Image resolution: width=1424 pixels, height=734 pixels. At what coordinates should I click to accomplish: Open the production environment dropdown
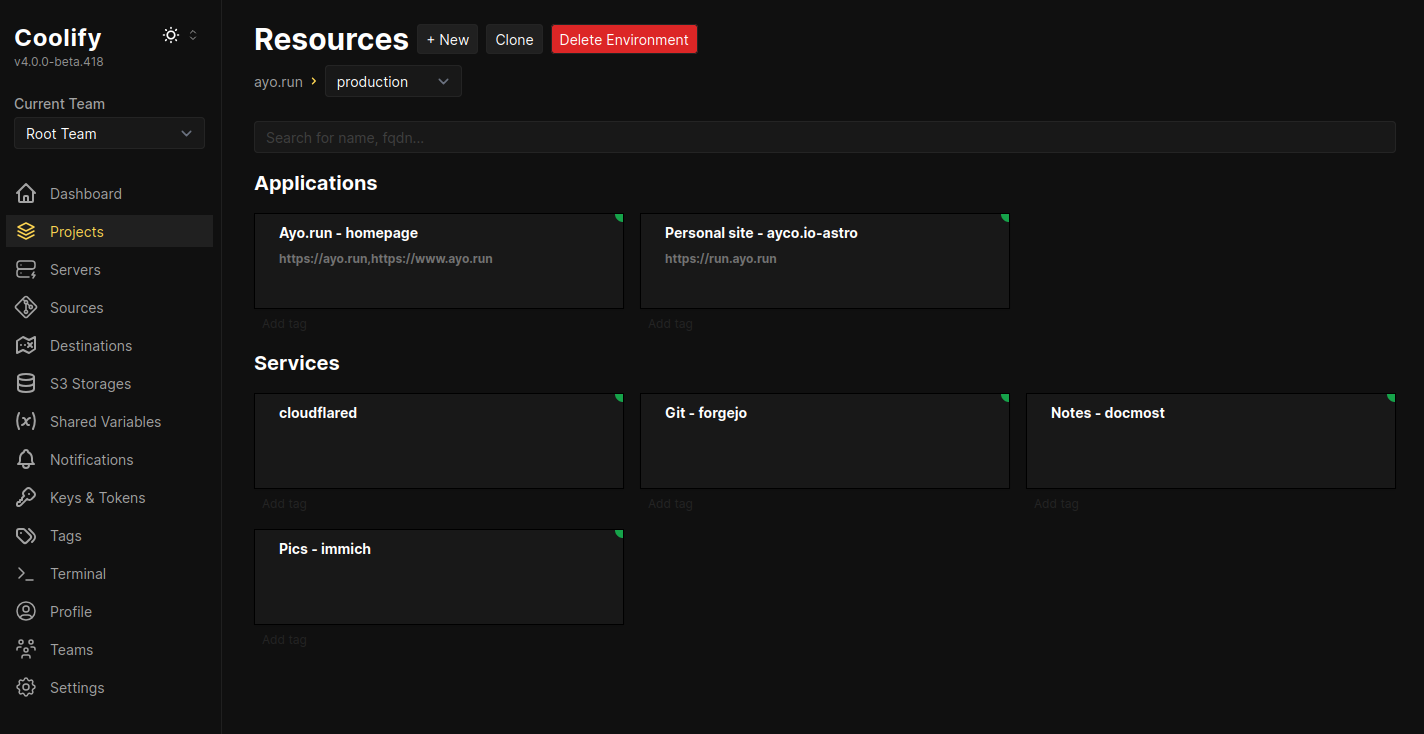393,82
